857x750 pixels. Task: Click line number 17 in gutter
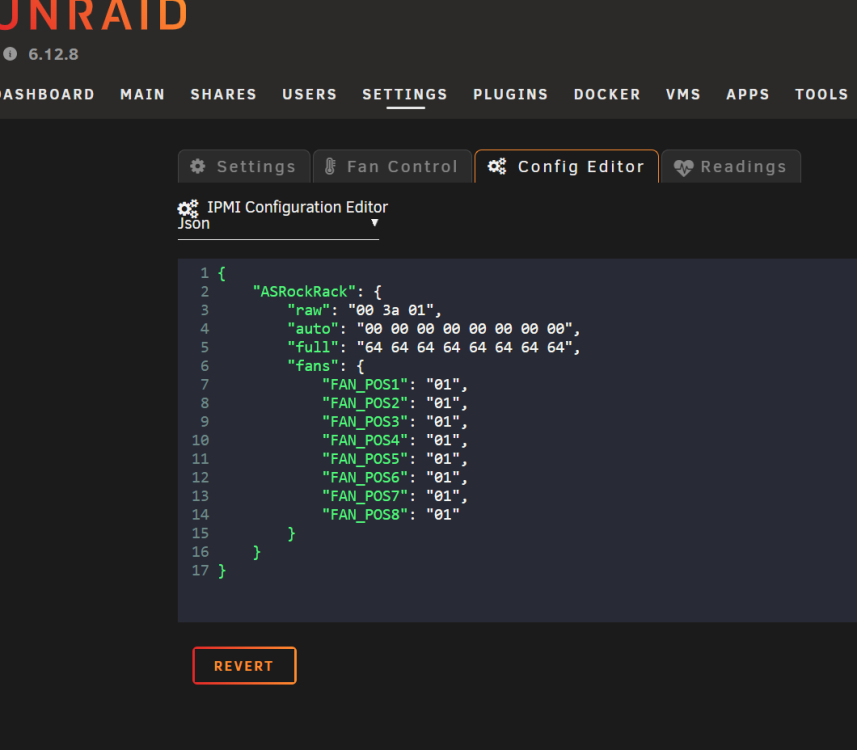point(200,571)
